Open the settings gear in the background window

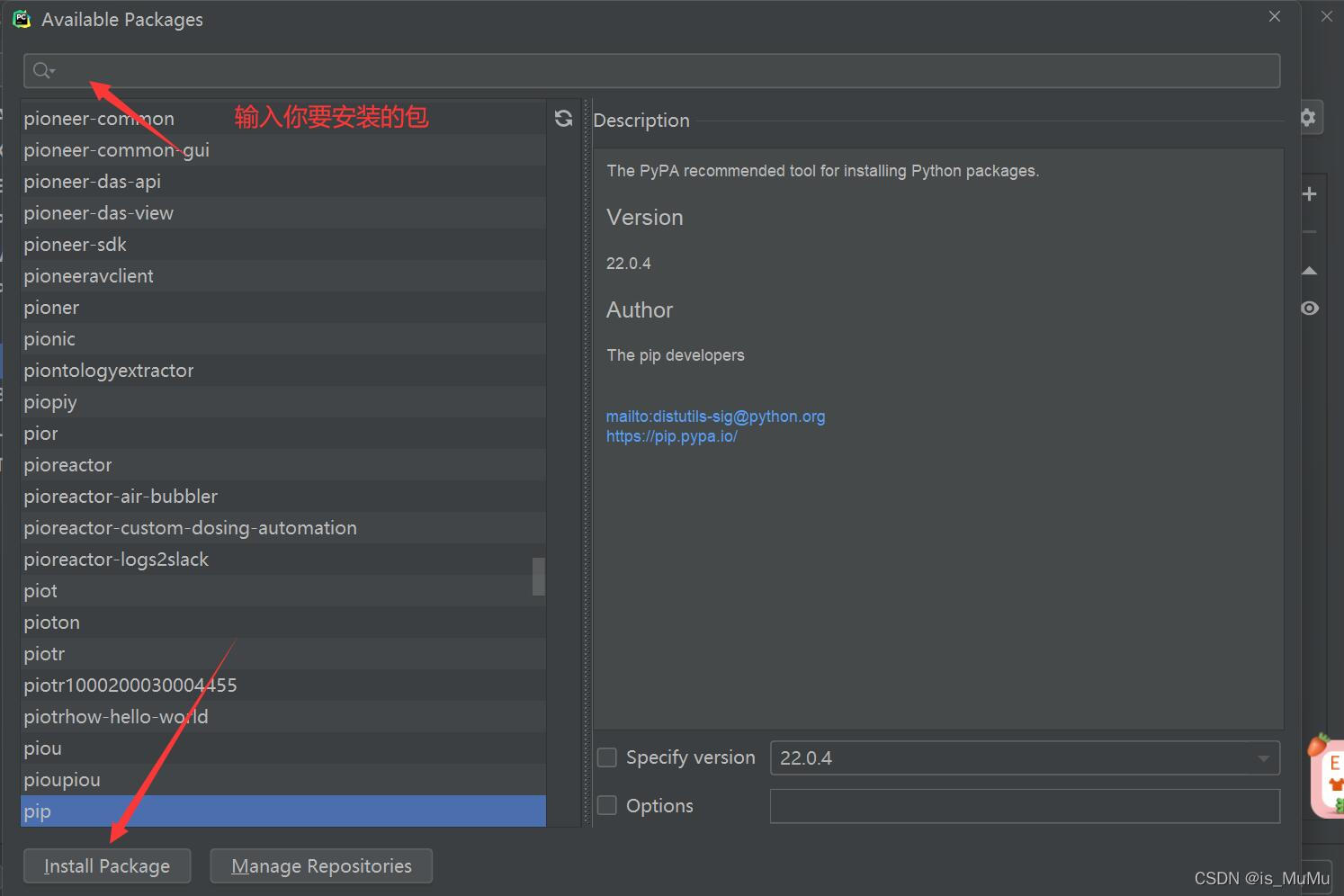[1308, 117]
